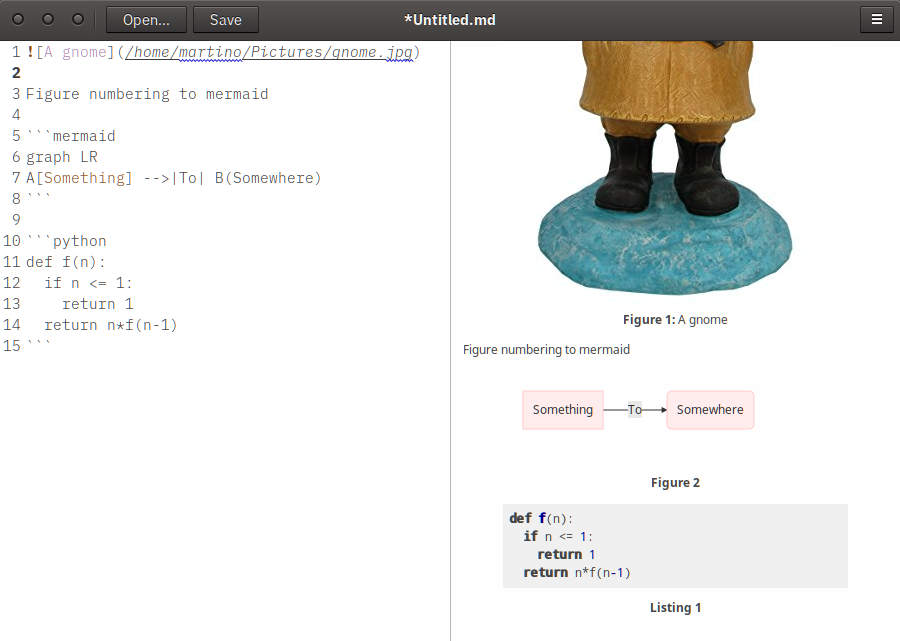Click line number 2 in editor gutter
The image size is (900, 641).
(16, 73)
